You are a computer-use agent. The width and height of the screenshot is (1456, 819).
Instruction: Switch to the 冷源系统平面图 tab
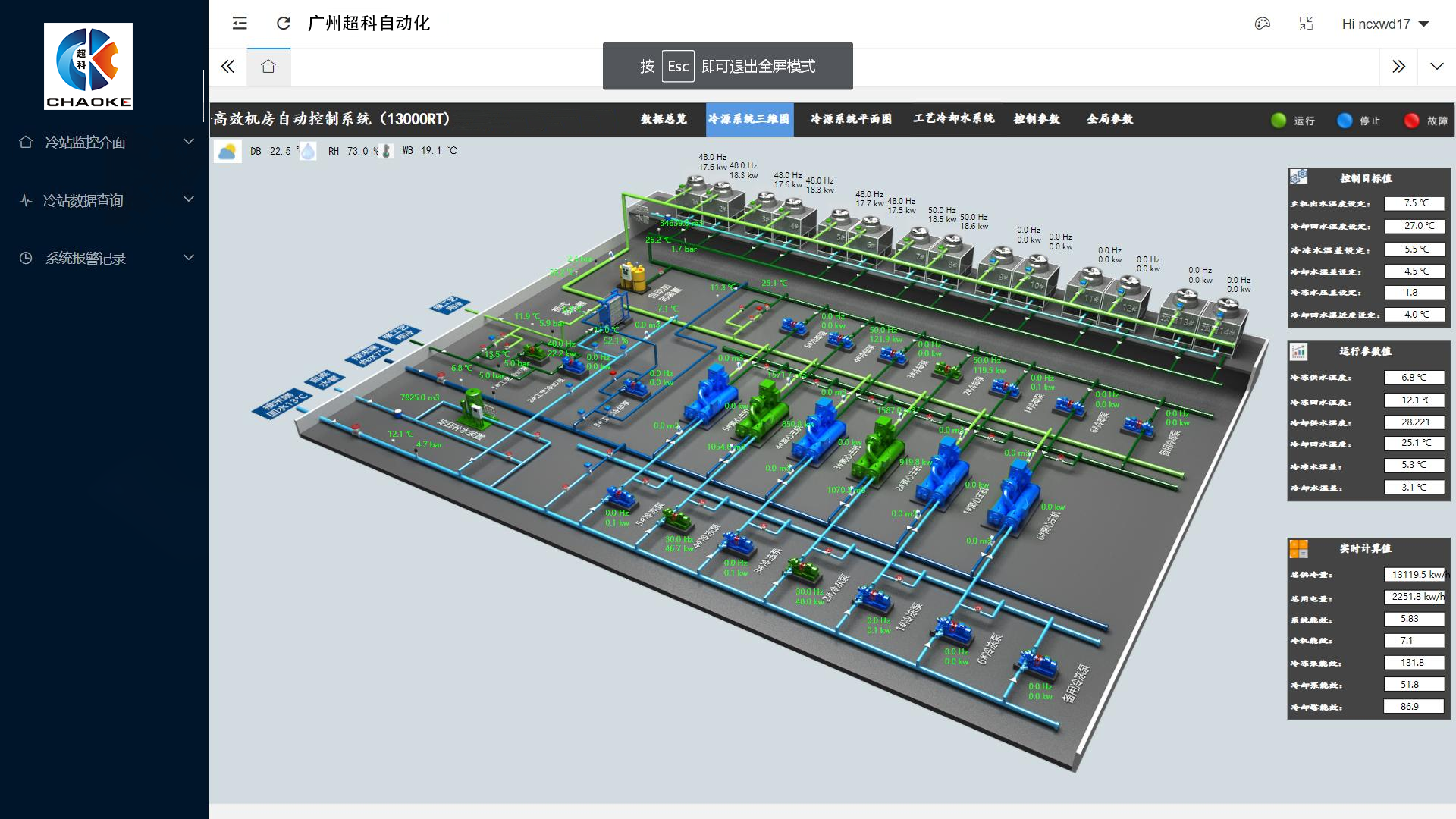tap(851, 119)
